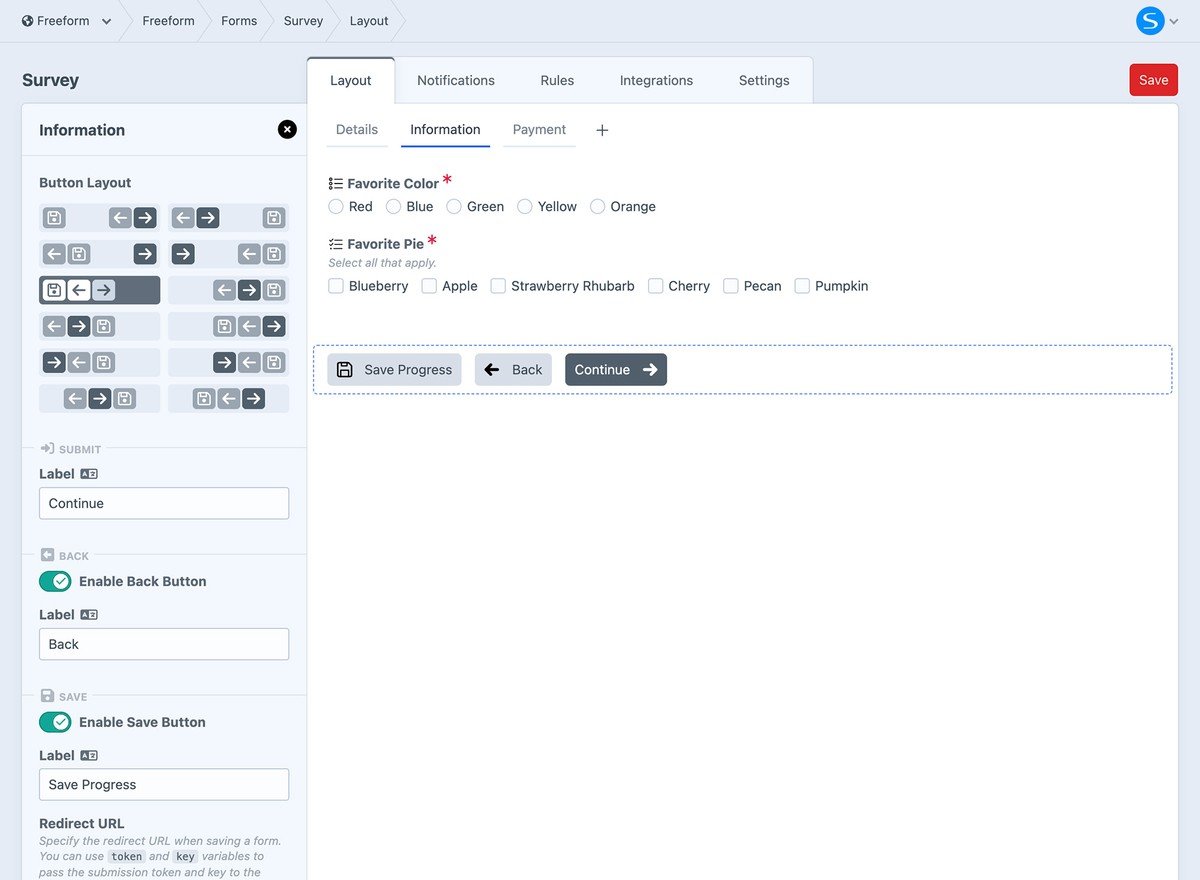1200x880 pixels.
Task: Select the Green radio option
Action: [454, 206]
